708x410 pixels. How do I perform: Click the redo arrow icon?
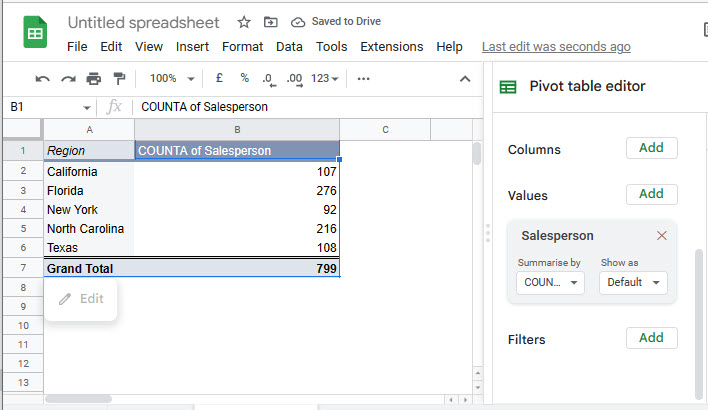click(68, 79)
